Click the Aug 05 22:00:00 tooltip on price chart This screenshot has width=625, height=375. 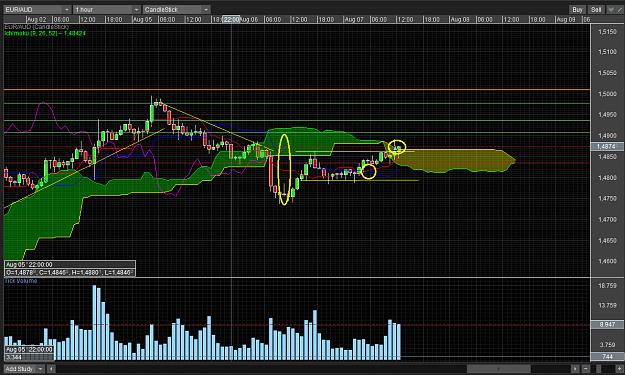(70, 265)
